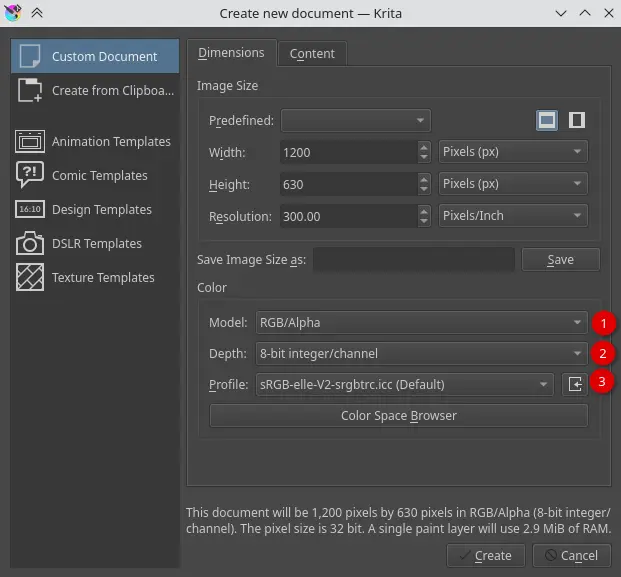The height and width of the screenshot is (577, 621).
Task: Decrease Resolution with the down arrow
Action: [x=424, y=222]
